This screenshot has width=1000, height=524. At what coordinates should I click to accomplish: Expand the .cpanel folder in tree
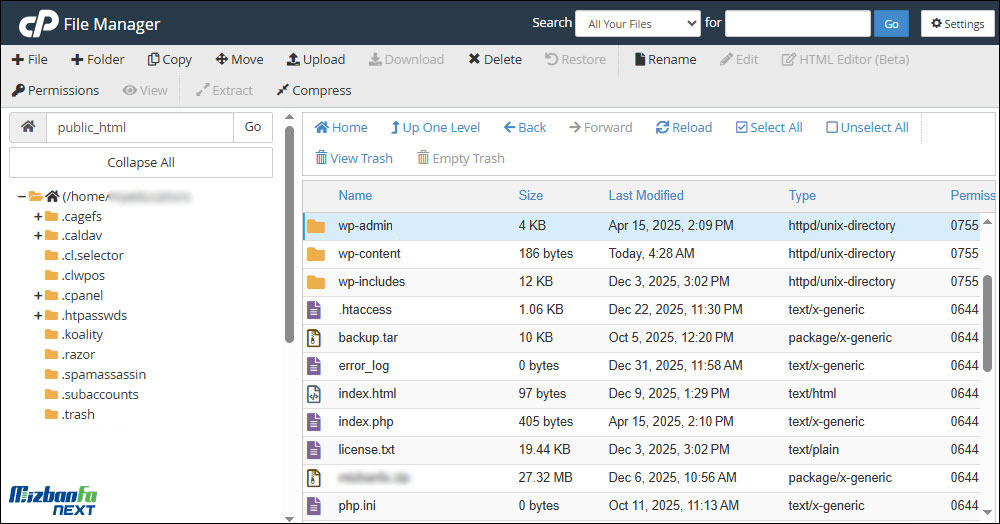(38, 295)
